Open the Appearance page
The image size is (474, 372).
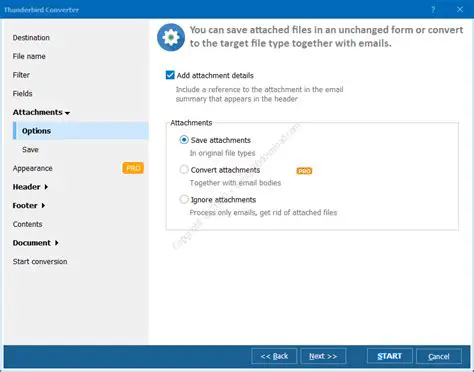(x=32, y=168)
